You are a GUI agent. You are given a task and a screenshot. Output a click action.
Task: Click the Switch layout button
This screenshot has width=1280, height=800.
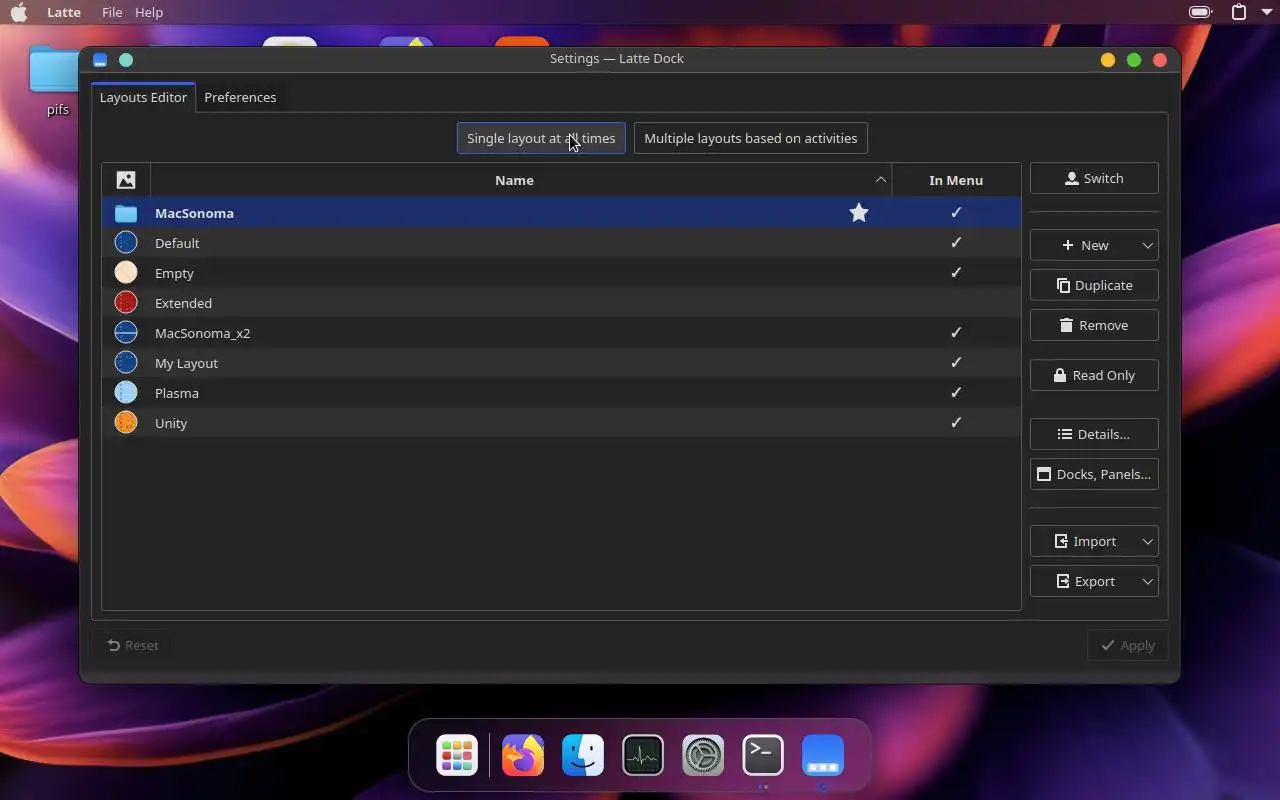[x=1094, y=178]
